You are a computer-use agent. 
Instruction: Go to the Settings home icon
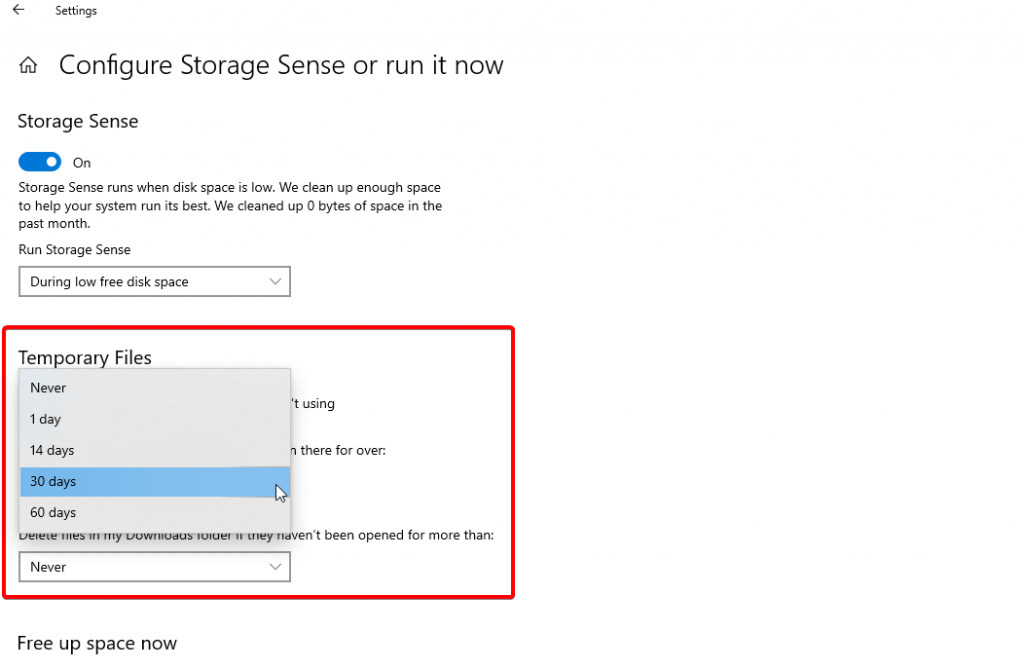pyautogui.click(x=28, y=66)
